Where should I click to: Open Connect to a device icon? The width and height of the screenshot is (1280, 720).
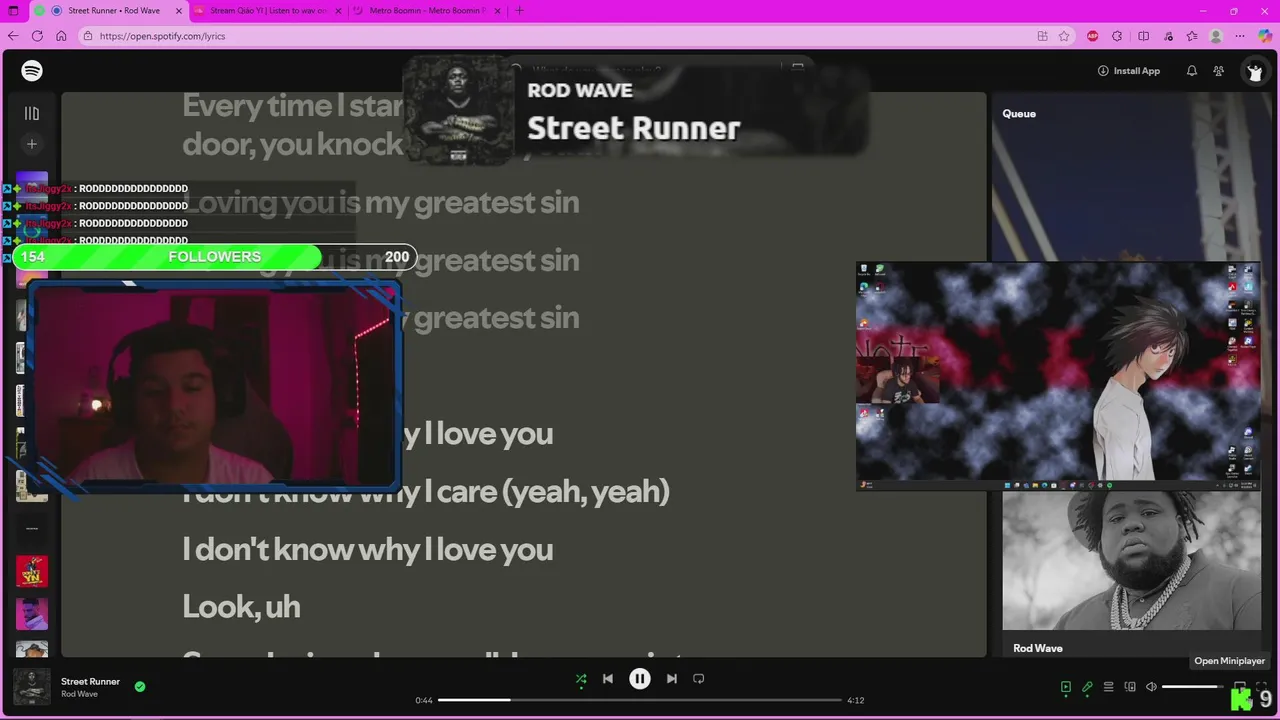pos(1130,687)
